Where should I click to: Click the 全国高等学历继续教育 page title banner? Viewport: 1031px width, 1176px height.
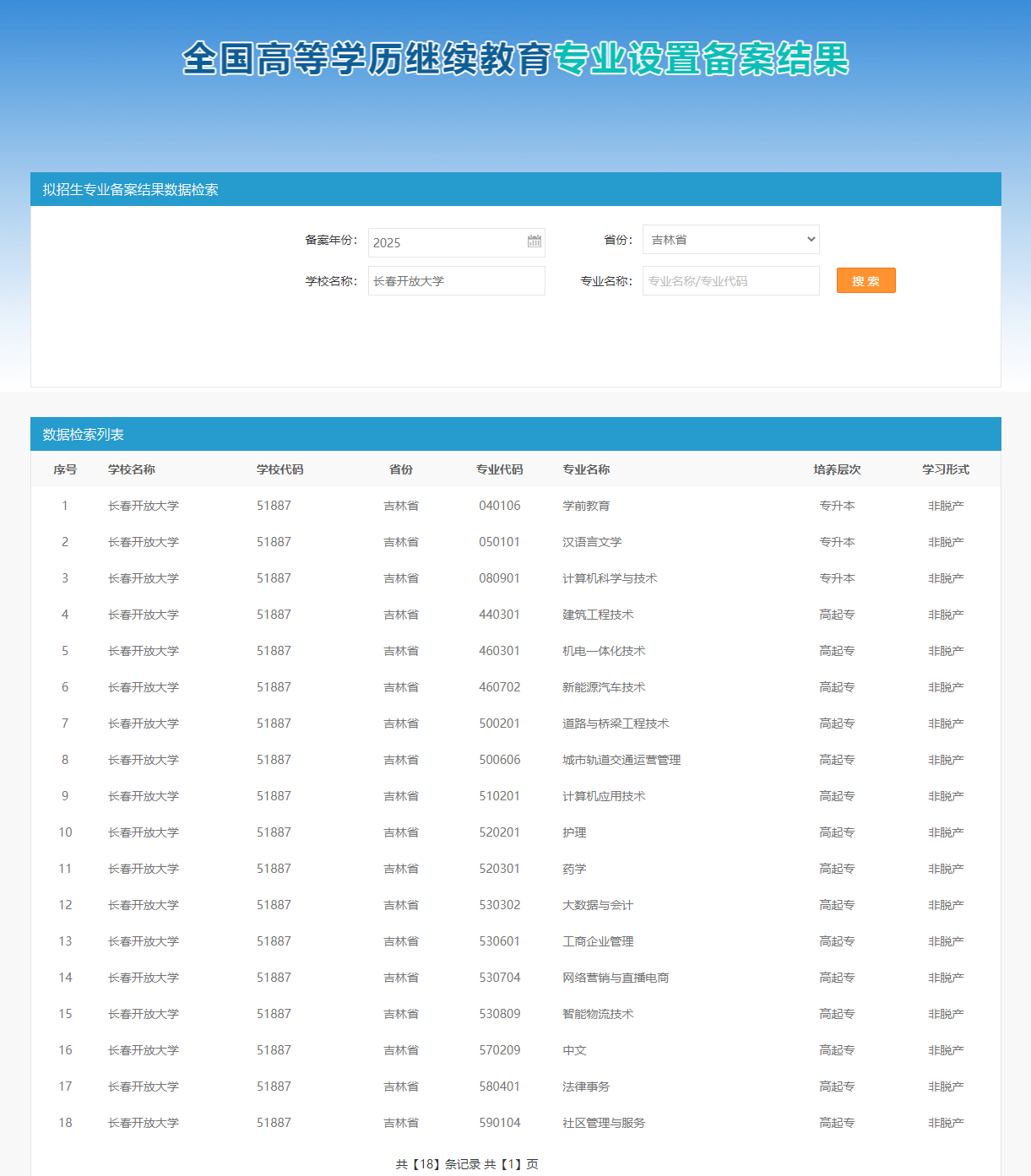[x=516, y=59]
